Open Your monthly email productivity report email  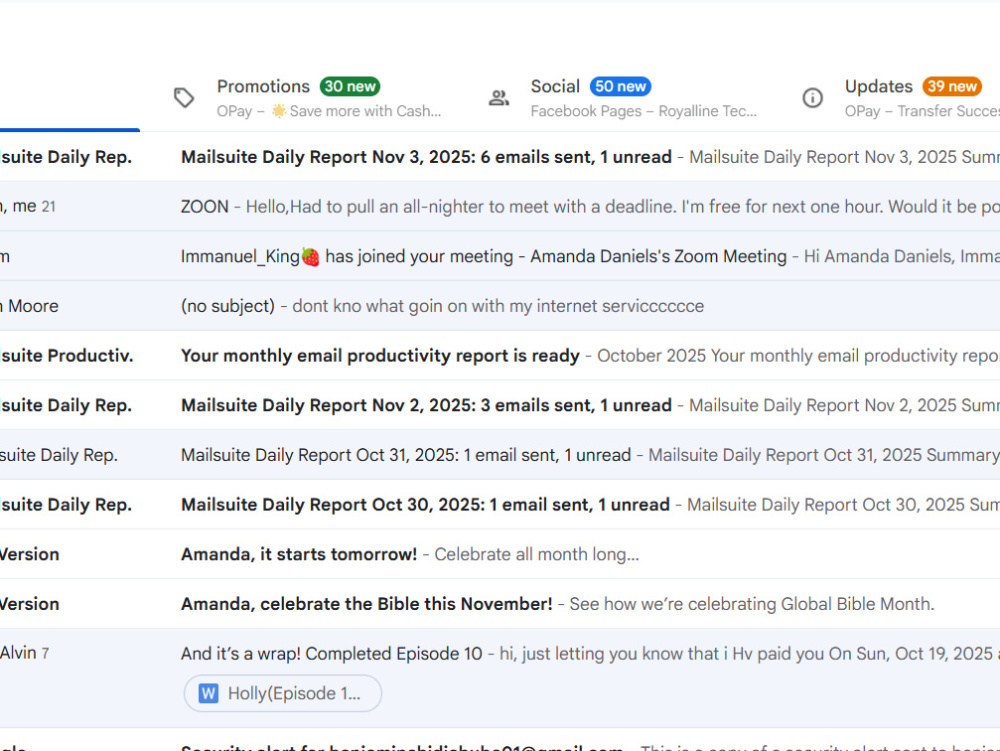point(500,356)
